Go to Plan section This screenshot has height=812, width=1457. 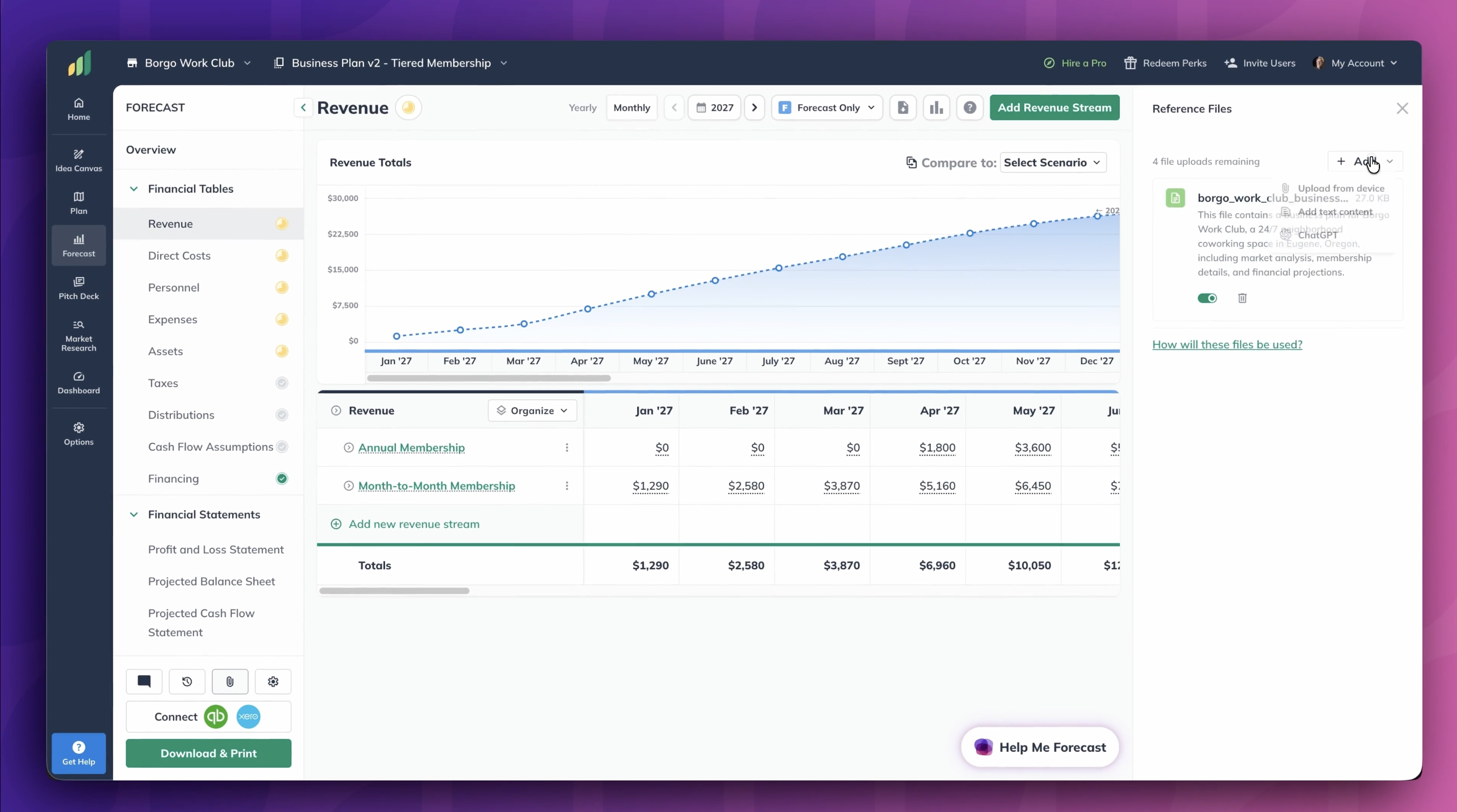[x=79, y=203]
